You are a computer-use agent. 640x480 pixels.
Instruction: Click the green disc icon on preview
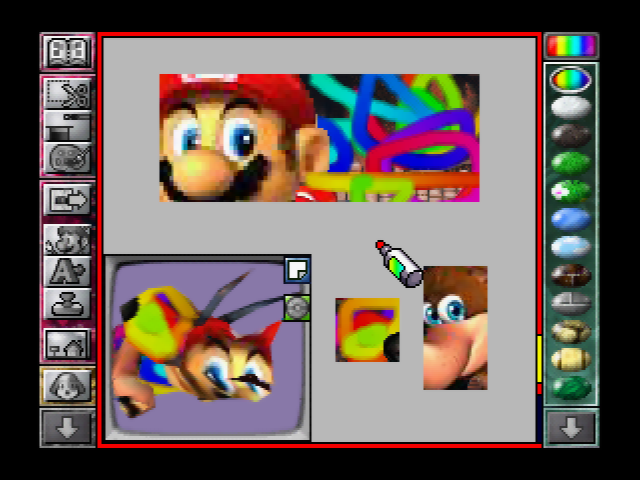pos(296,308)
